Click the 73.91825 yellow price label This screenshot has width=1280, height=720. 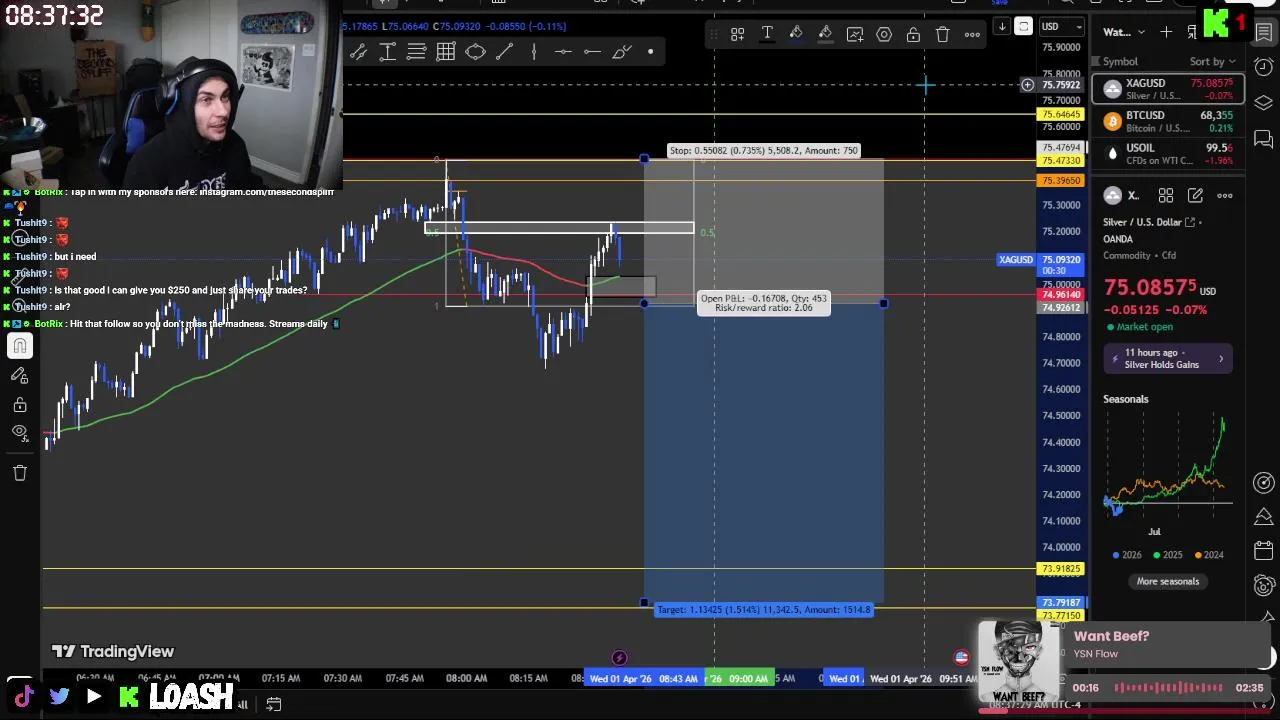click(1061, 569)
